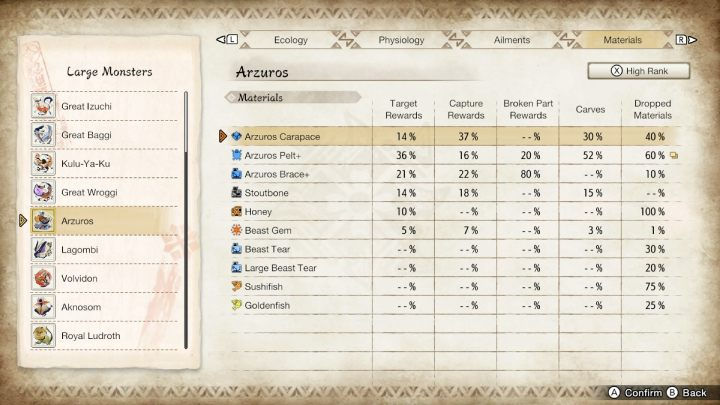Viewport: 720px width, 405px height.
Task: Select the Lagombi monster icon
Action: (43, 248)
